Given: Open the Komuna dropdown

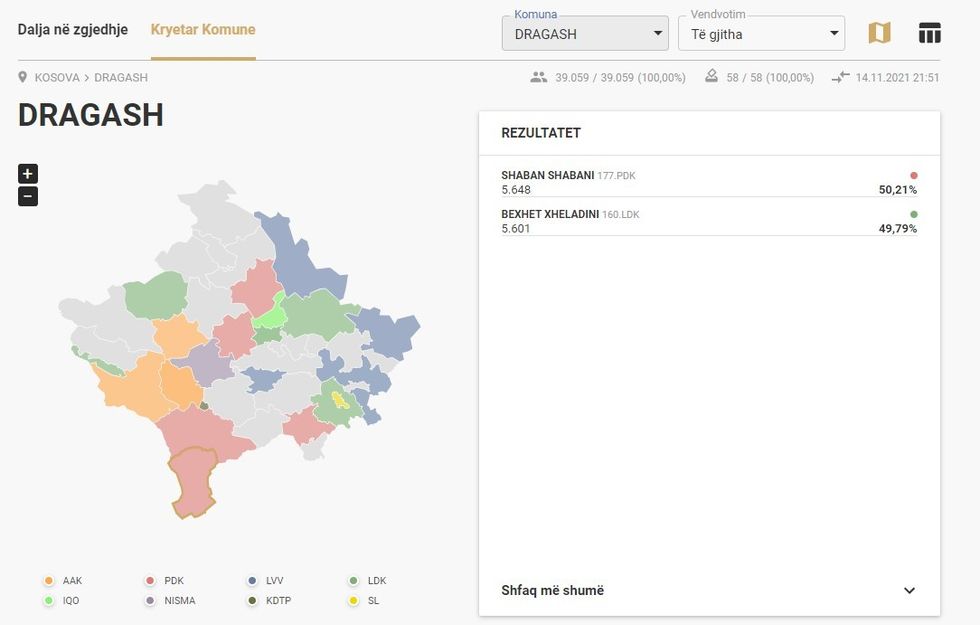Looking at the screenshot, I should [585, 34].
